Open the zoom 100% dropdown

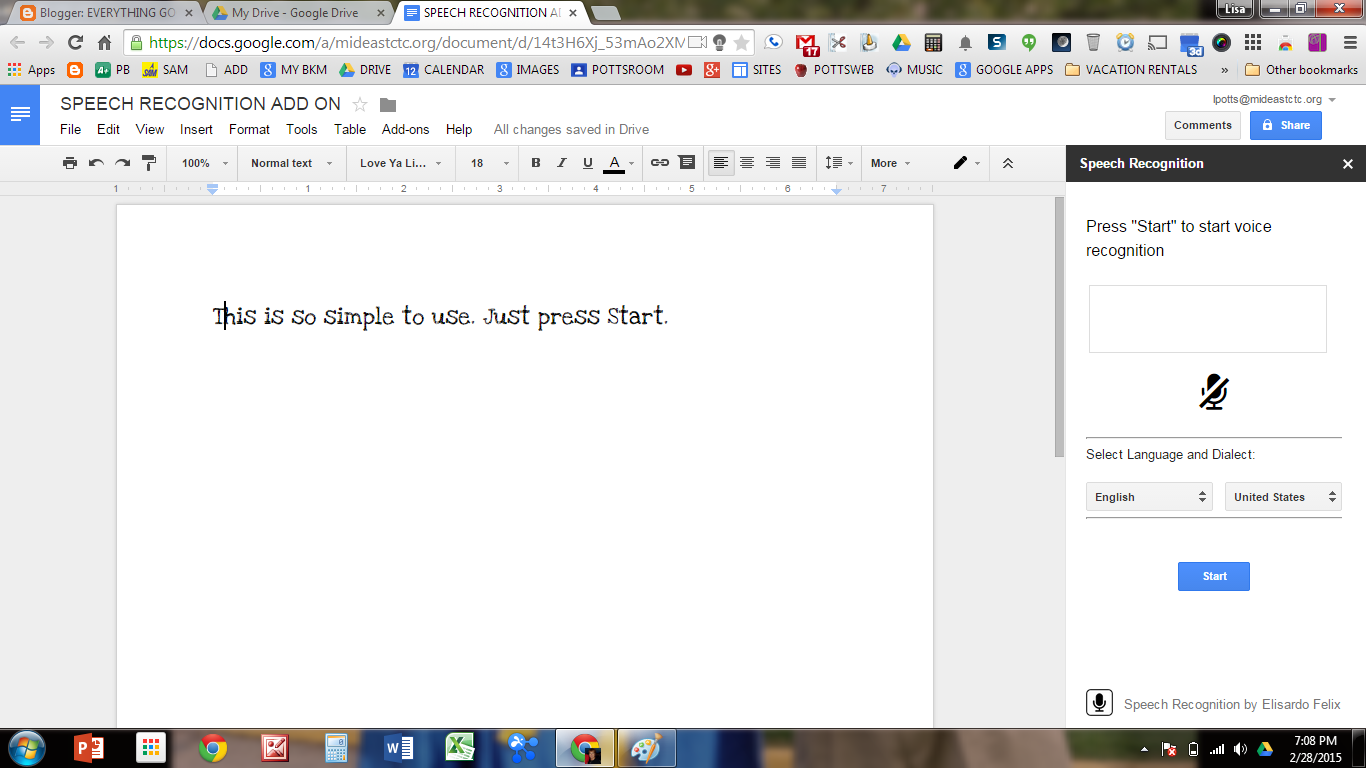205,163
